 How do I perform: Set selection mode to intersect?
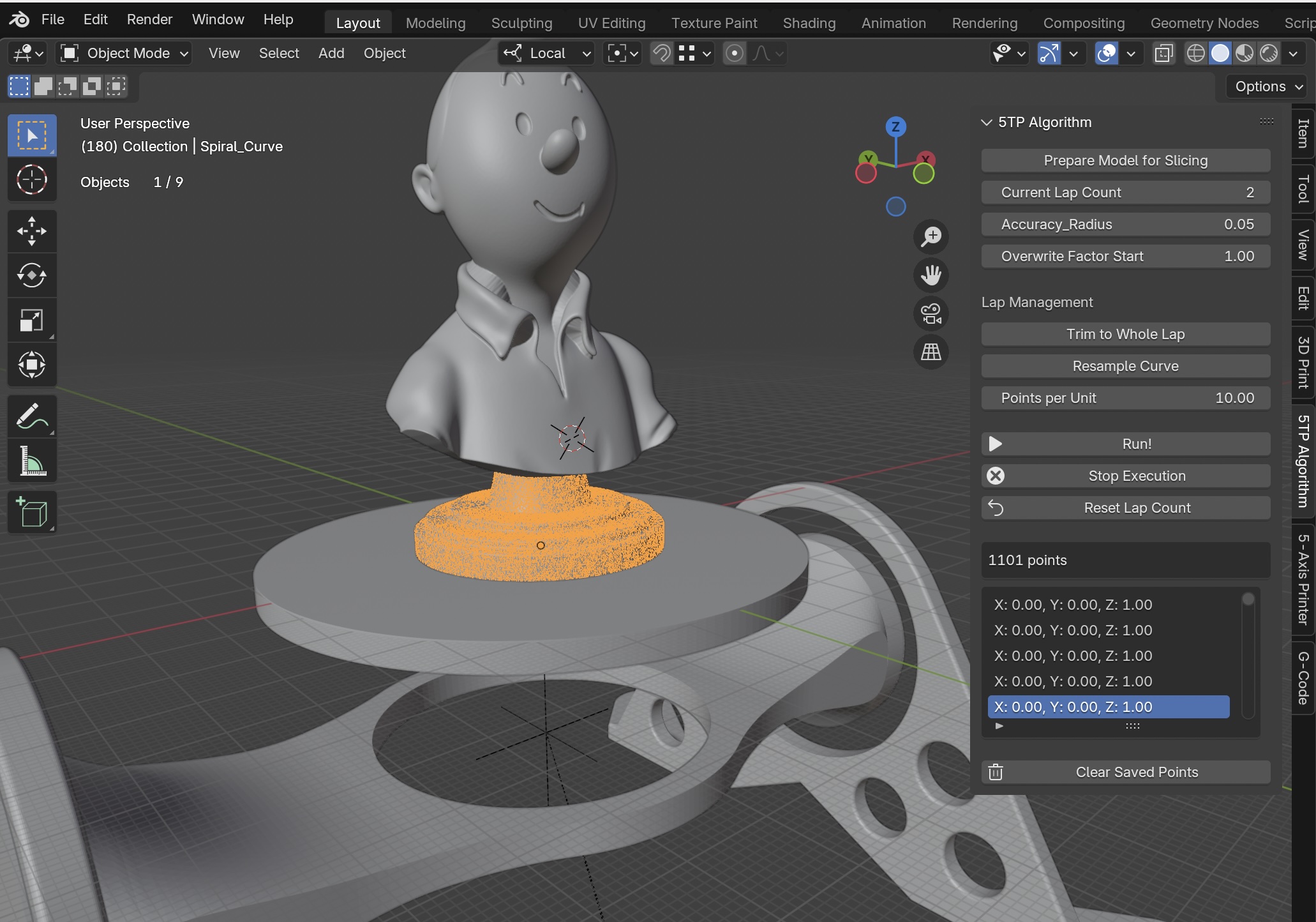116,86
